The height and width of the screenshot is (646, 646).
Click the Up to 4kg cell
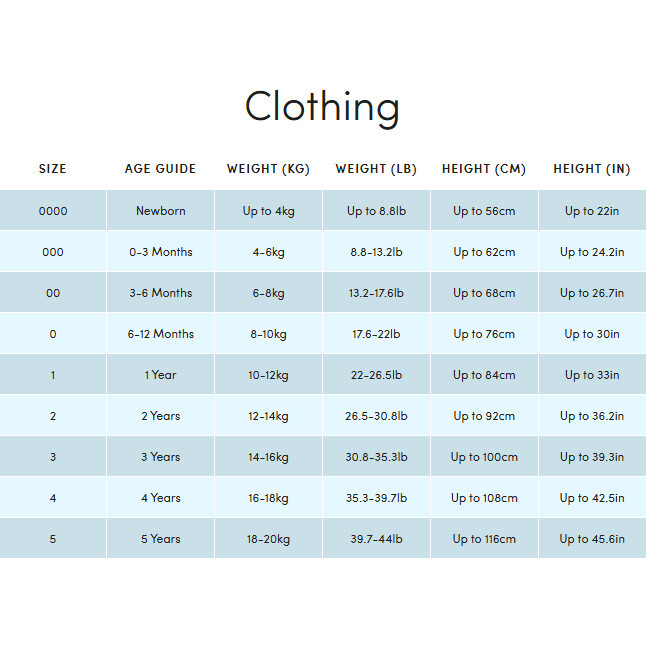pyautogui.click(x=268, y=211)
